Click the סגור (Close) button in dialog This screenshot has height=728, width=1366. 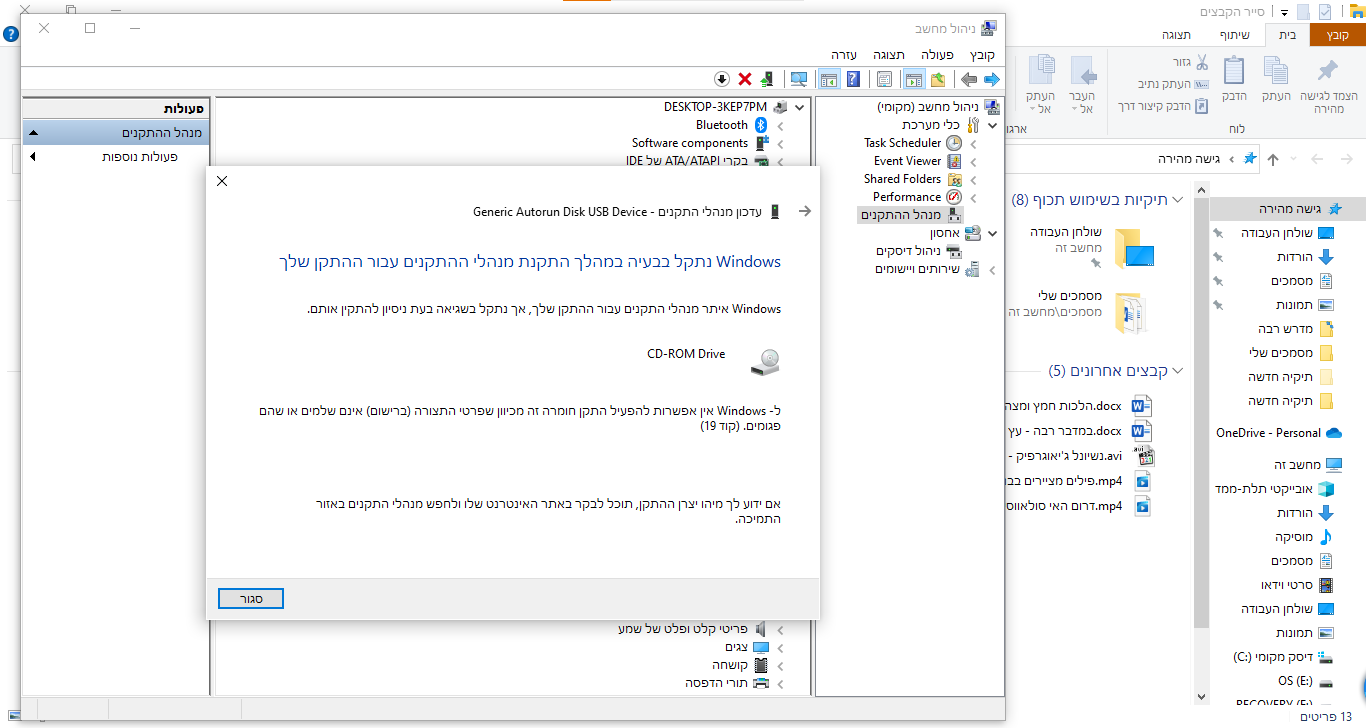251,598
